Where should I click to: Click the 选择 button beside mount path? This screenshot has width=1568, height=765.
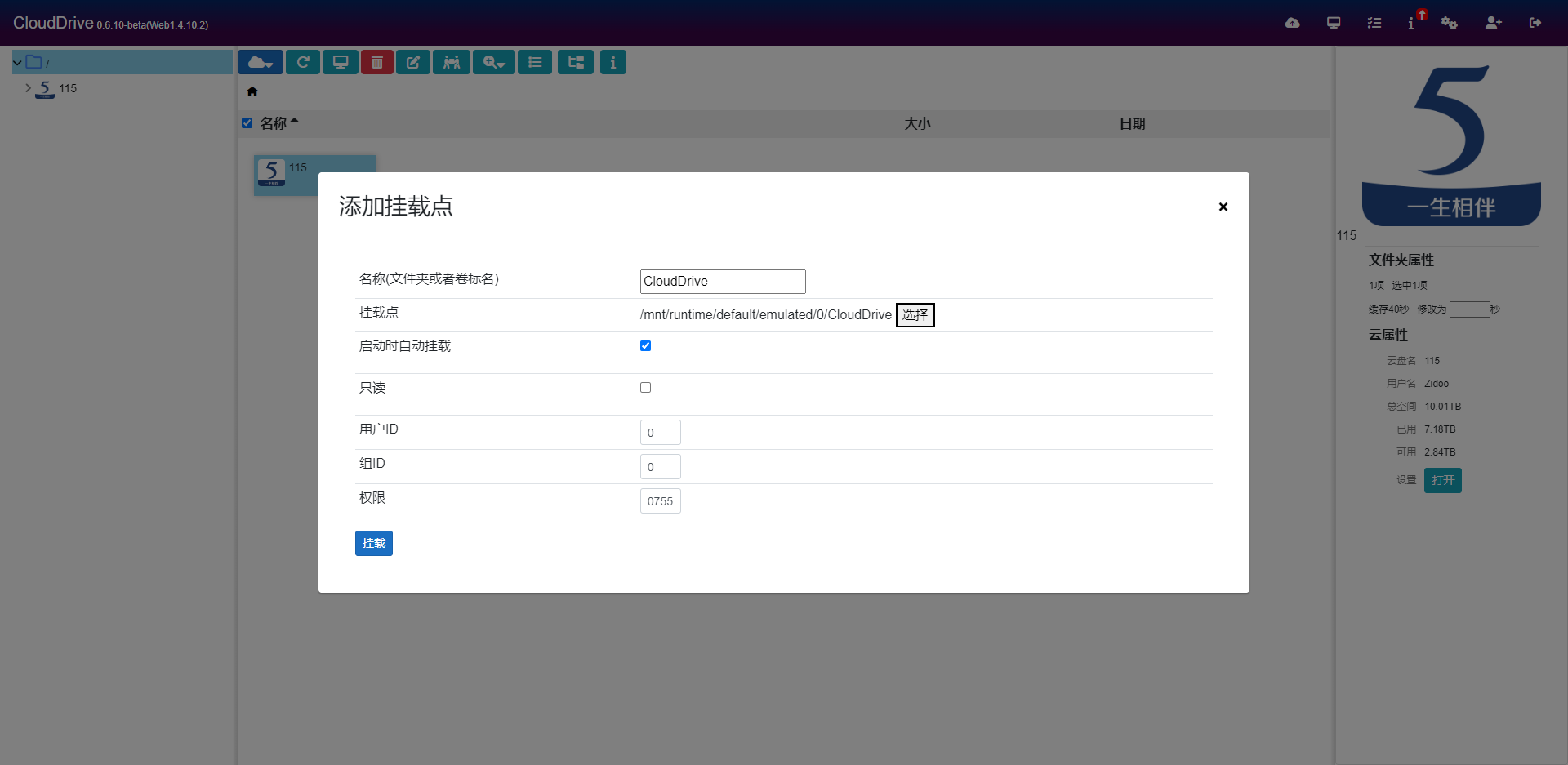coord(915,315)
